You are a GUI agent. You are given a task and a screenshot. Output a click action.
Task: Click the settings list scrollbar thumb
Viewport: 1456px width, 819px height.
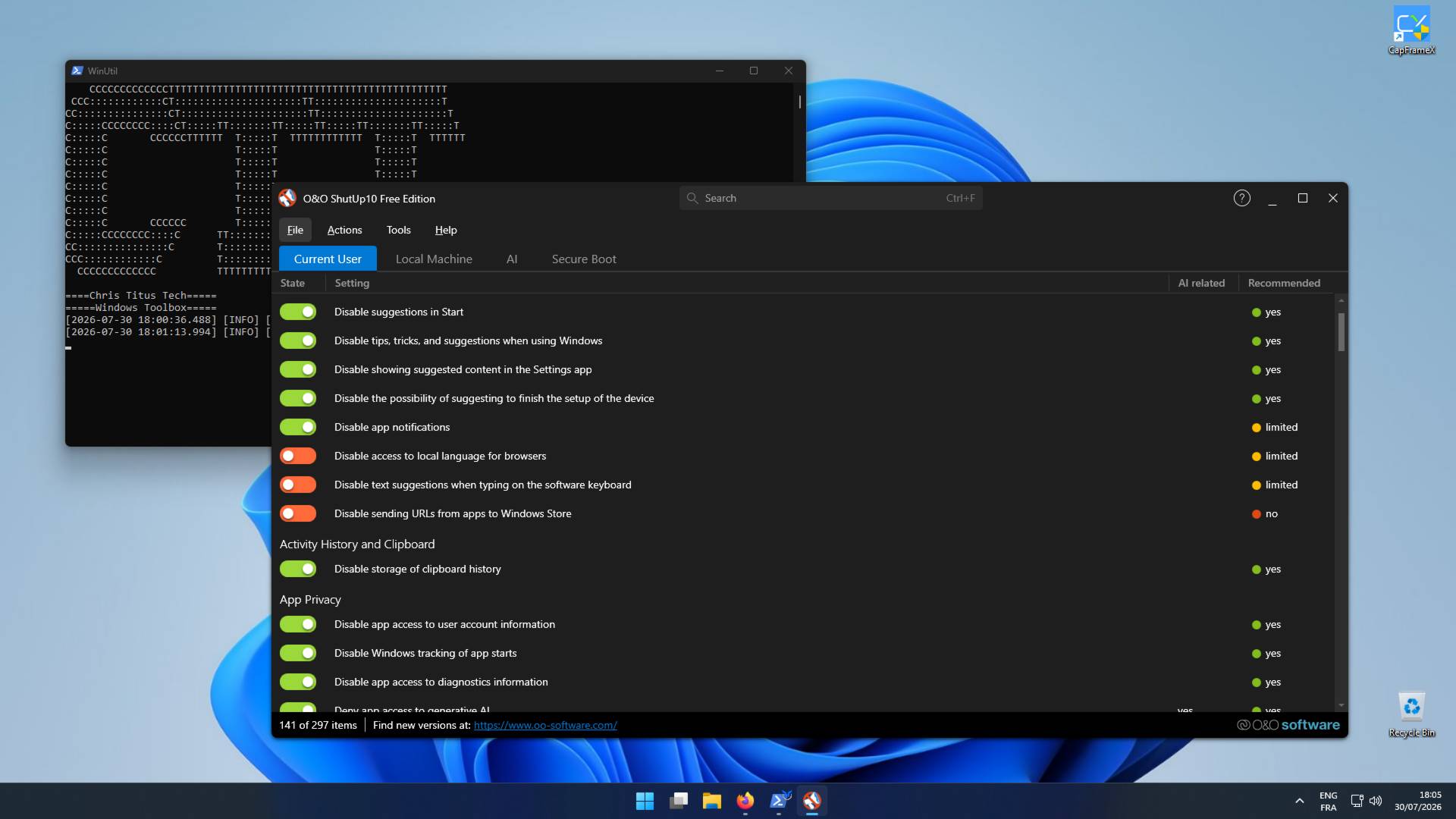tap(1341, 332)
